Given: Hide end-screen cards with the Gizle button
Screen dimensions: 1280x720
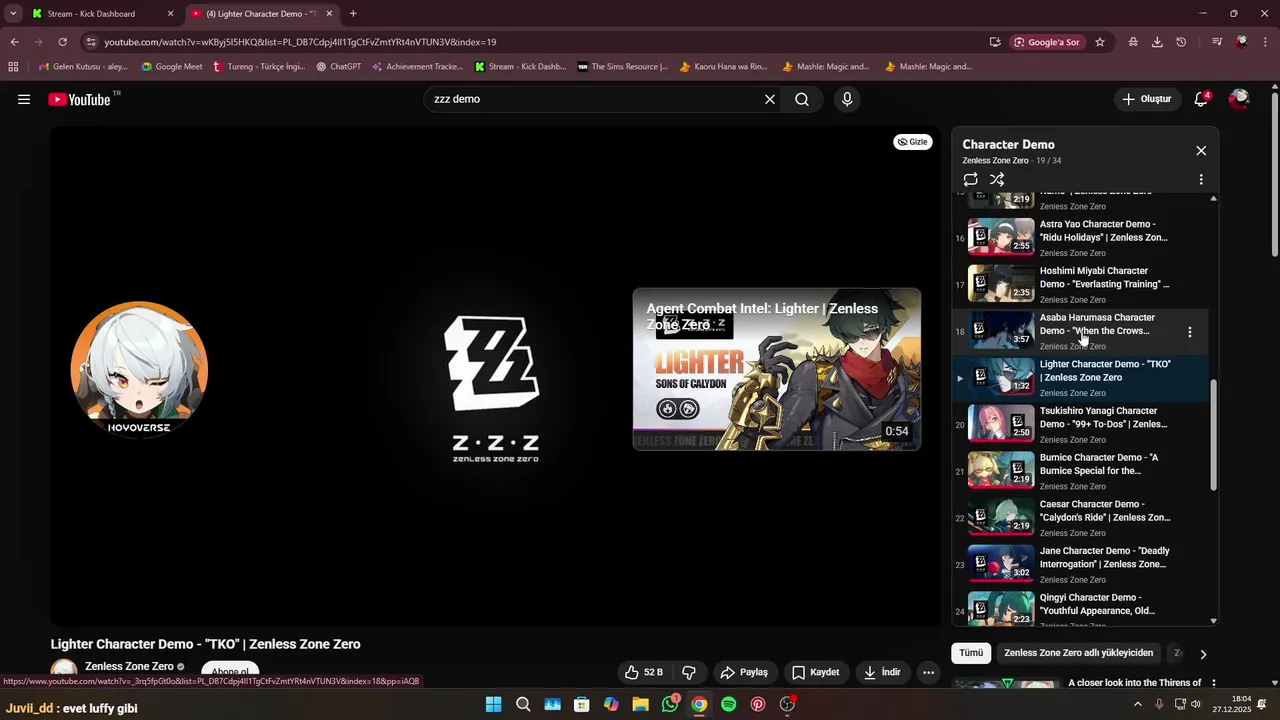Looking at the screenshot, I should click(912, 142).
